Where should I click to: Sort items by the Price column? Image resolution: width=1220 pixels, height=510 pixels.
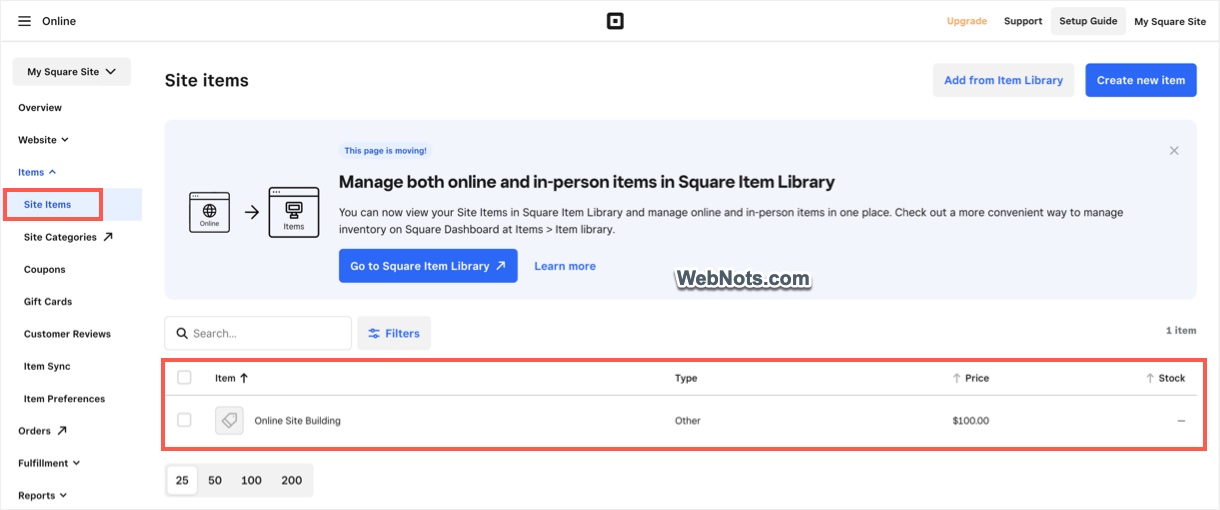[x=970, y=378]
